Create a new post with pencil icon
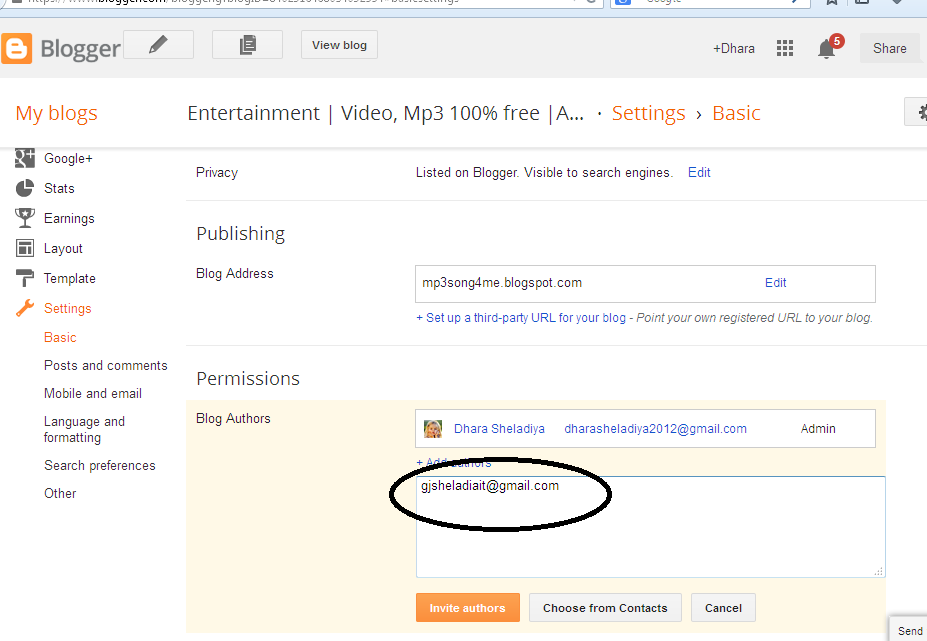 pos(158,45)
